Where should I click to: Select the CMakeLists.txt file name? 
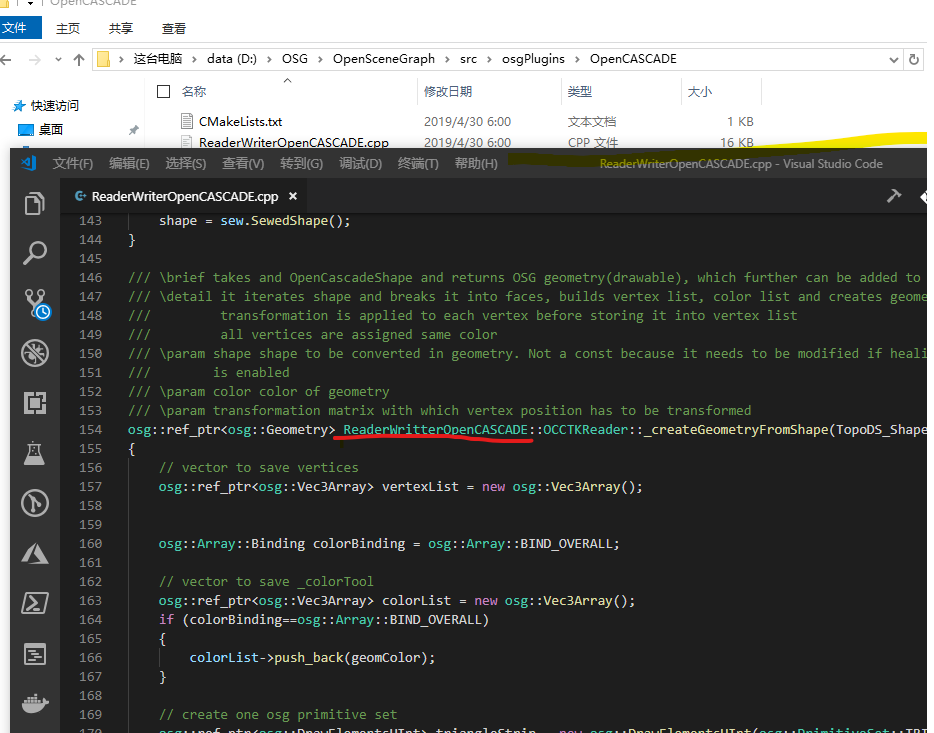point(241,121)
